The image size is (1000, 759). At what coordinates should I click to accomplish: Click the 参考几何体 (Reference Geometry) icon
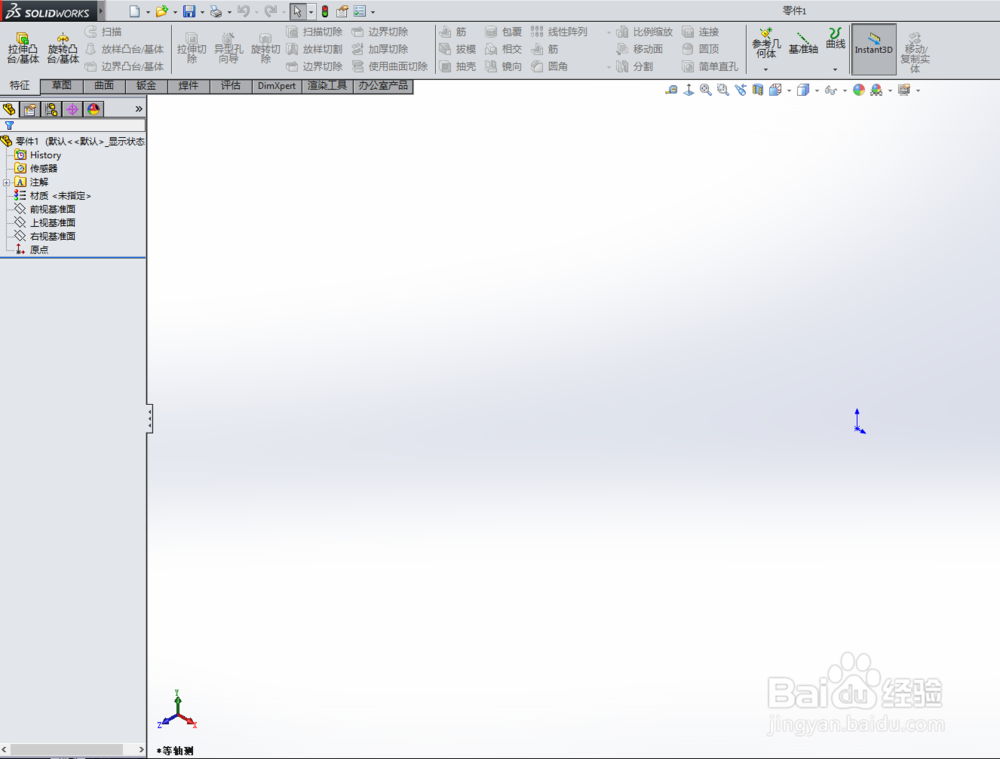pyautogui.click(x=766, y=44)
